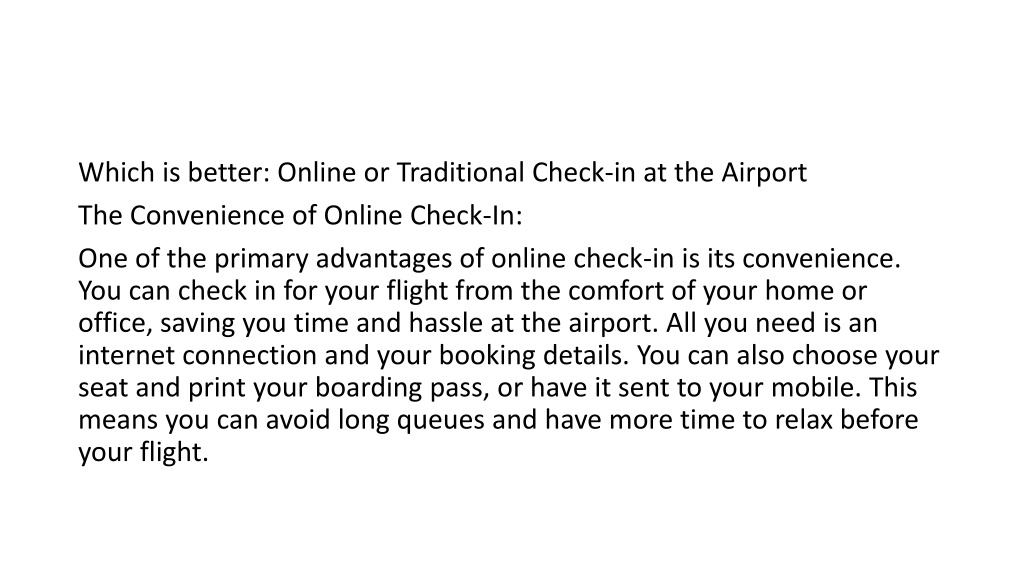The height and width of the screenshot is (576, 1024).
Task: Click the word "internet" in the paragraph
Action: [127, 355]
